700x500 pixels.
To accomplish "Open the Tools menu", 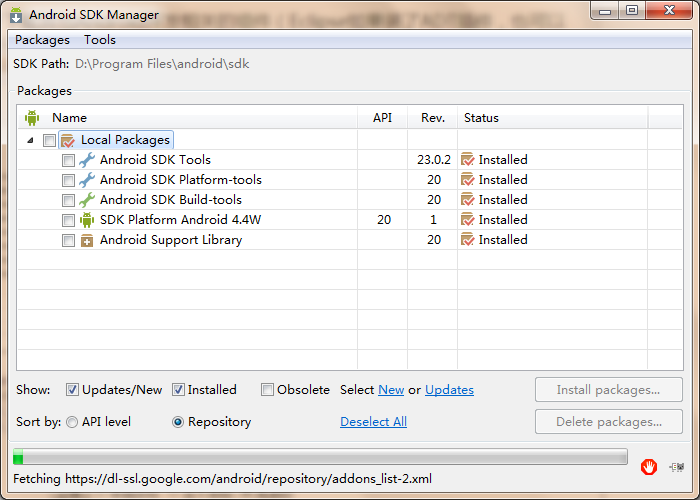I will (x=100, y=40).
